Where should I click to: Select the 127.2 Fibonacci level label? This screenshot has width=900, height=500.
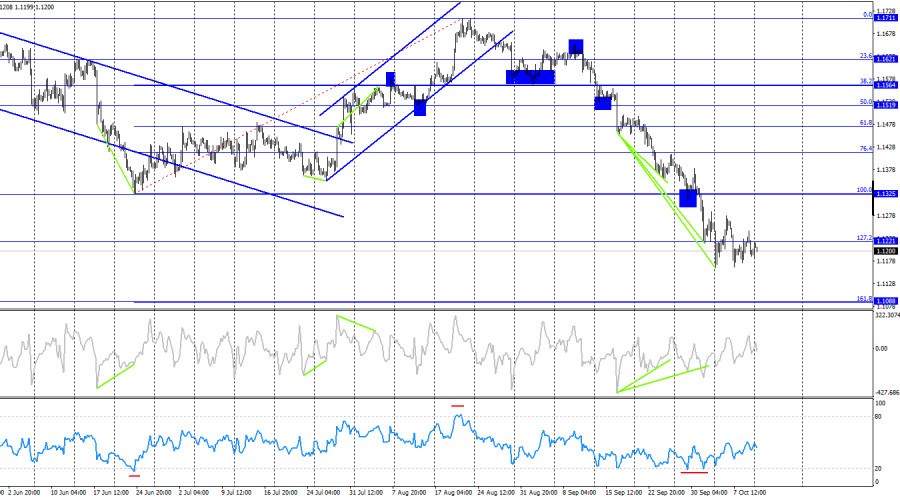864,238
